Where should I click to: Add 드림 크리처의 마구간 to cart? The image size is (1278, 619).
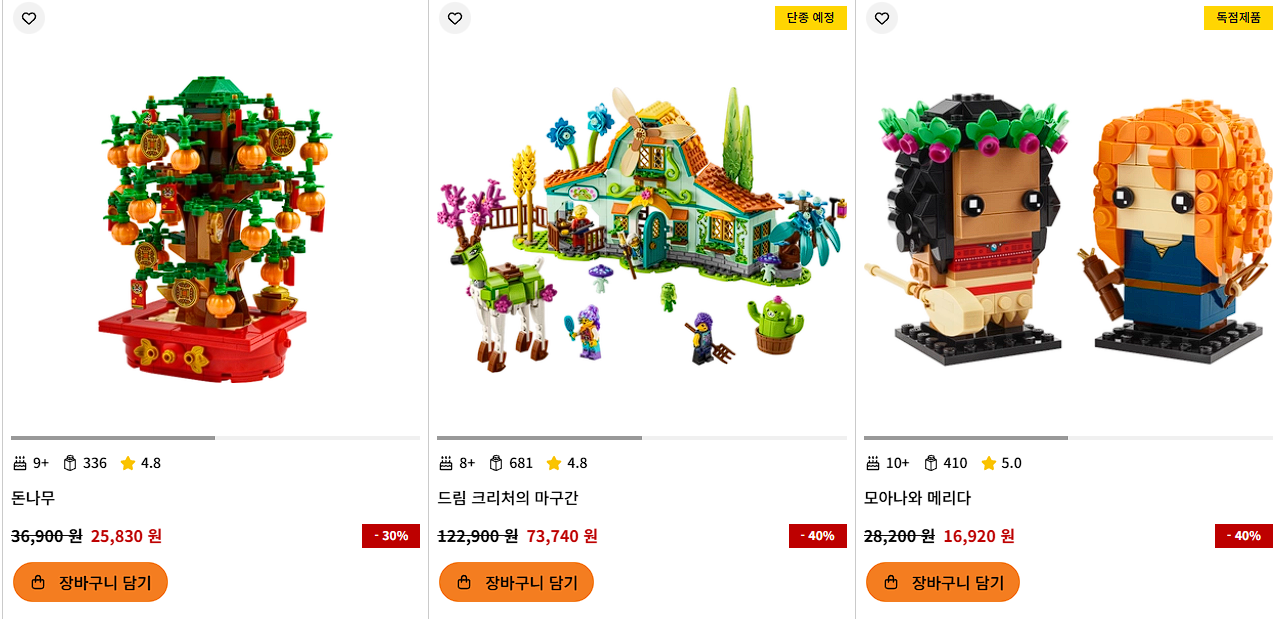pyautogui.click(x=516, y=582)
